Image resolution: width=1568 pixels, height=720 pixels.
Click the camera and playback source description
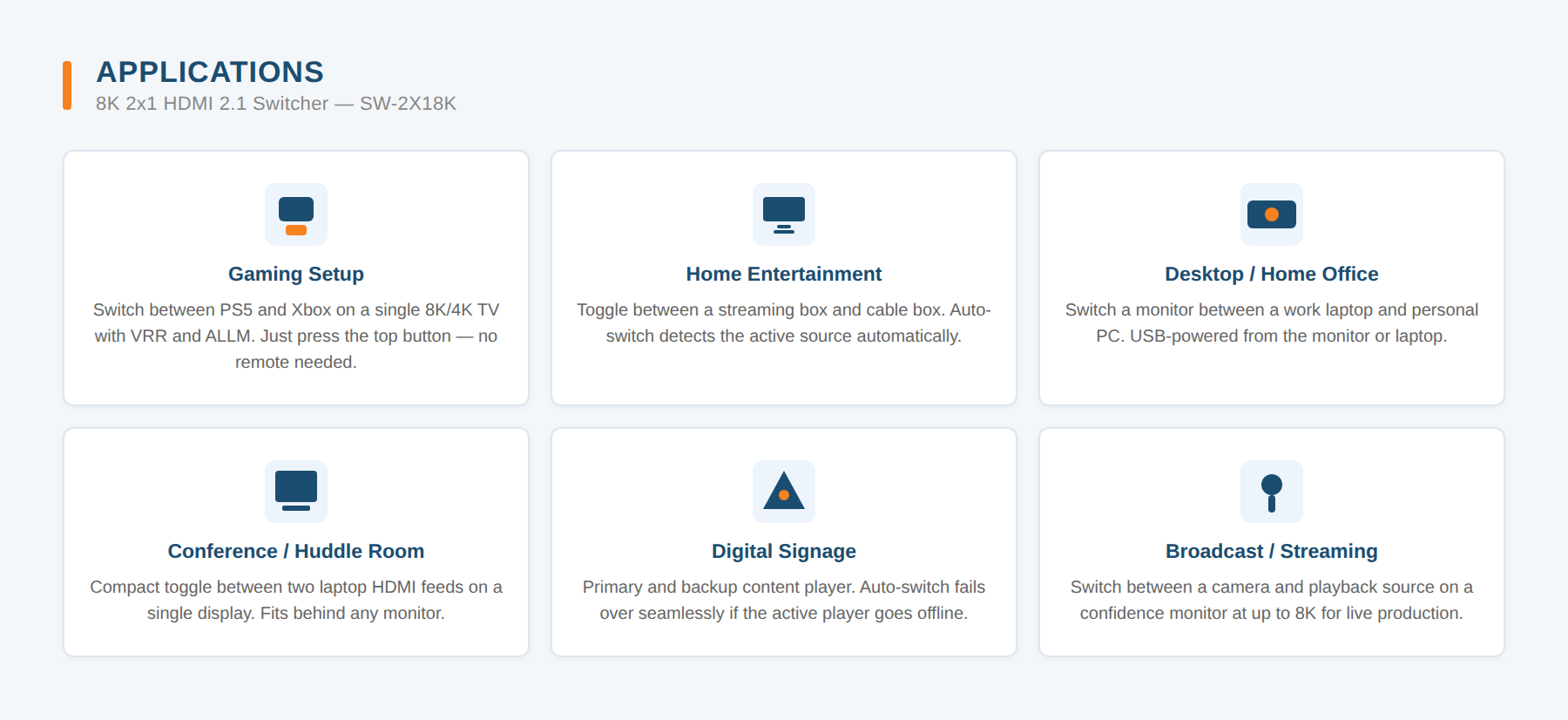pyautogui.click(x=1272, y=600)
